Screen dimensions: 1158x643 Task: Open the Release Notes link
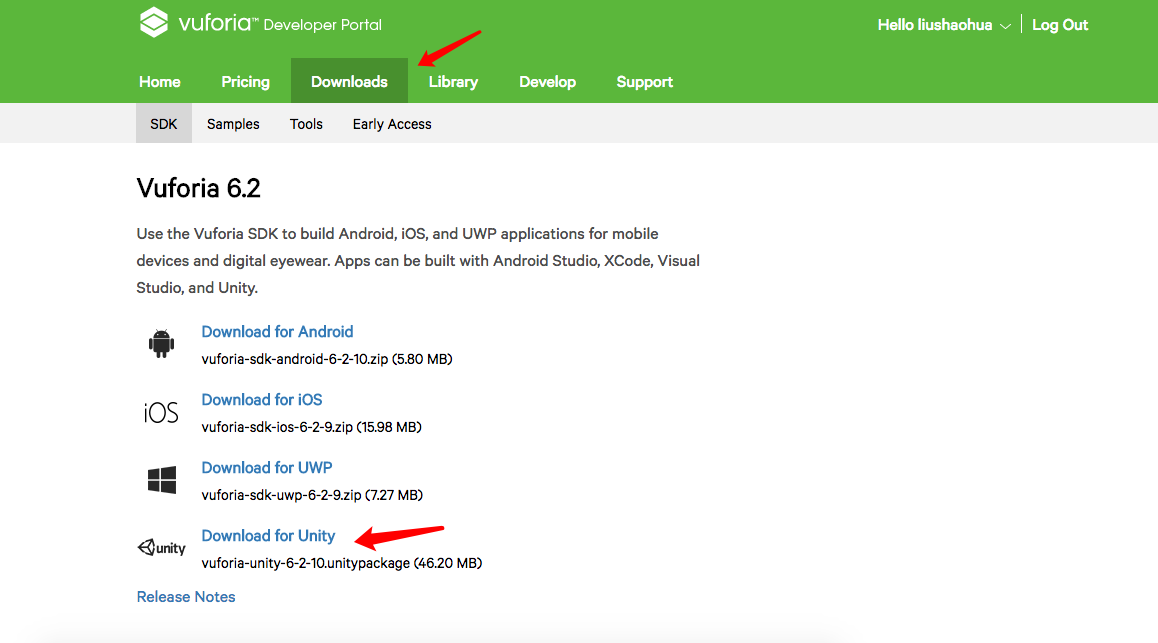click(x=186, y=596)
